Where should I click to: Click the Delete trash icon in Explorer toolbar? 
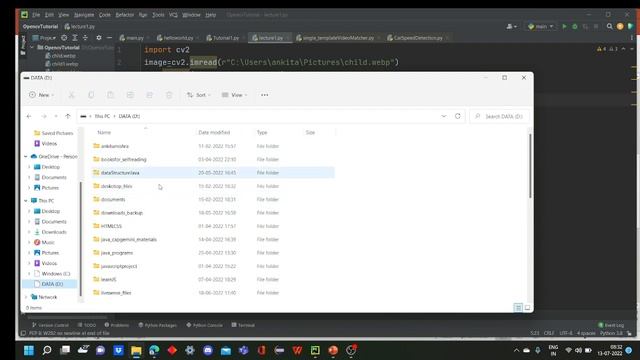click(x=169, y=95)
